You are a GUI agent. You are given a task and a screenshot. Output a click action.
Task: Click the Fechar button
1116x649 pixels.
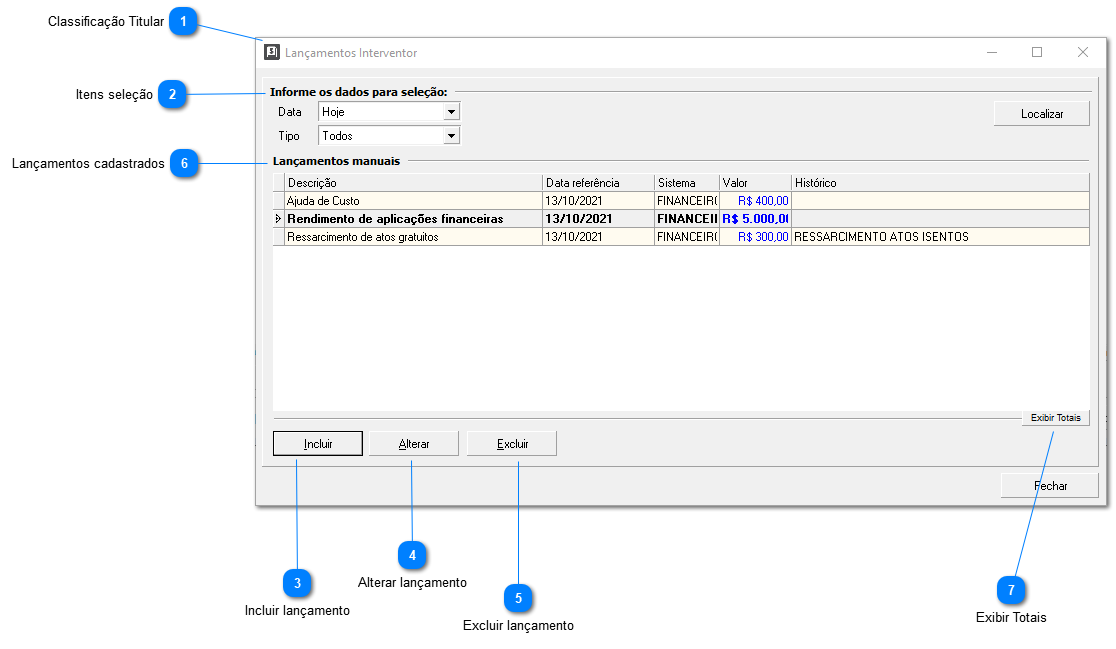pos(1051,486)
